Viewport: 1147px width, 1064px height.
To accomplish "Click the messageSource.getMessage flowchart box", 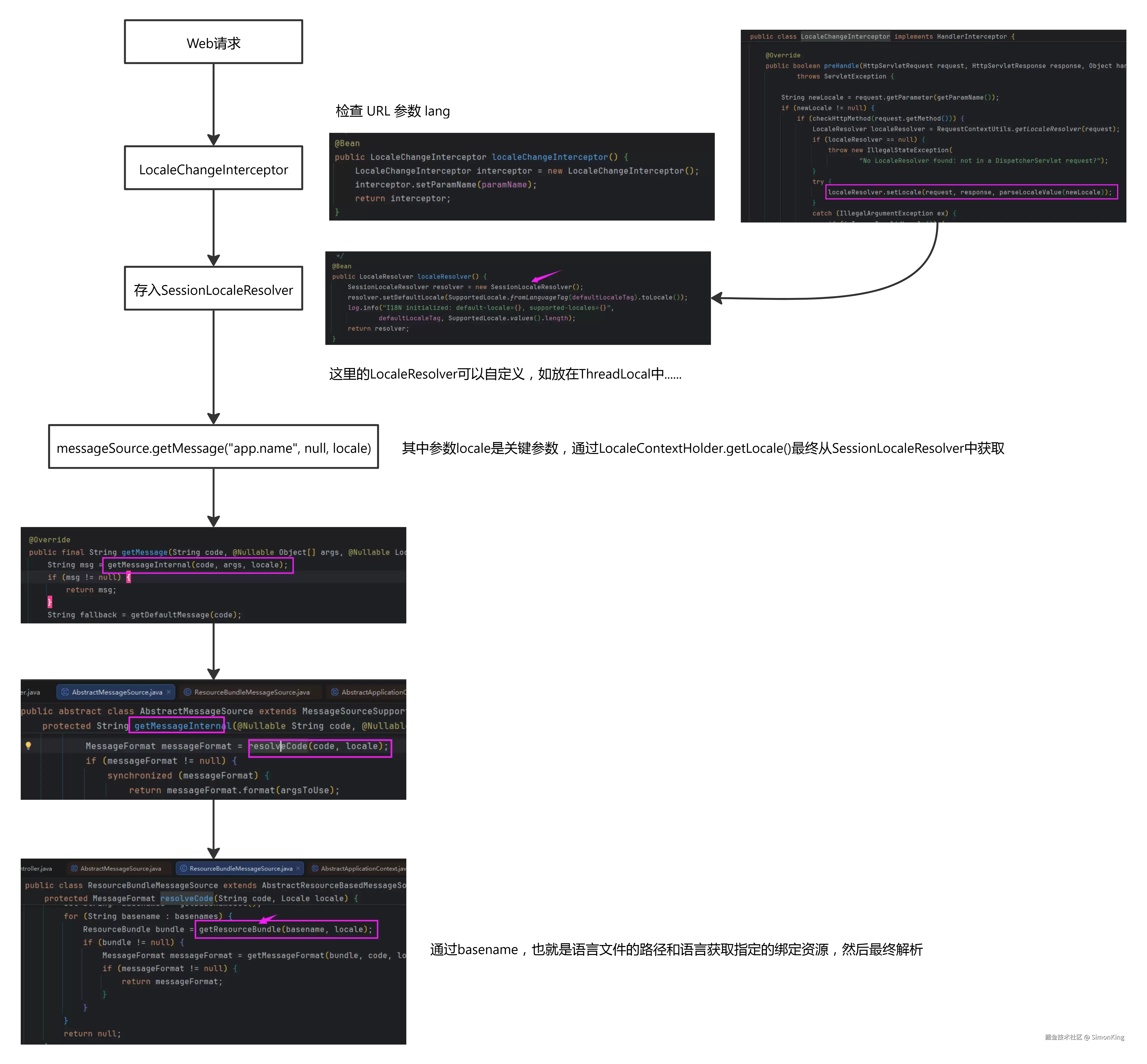I will point(214,447).
